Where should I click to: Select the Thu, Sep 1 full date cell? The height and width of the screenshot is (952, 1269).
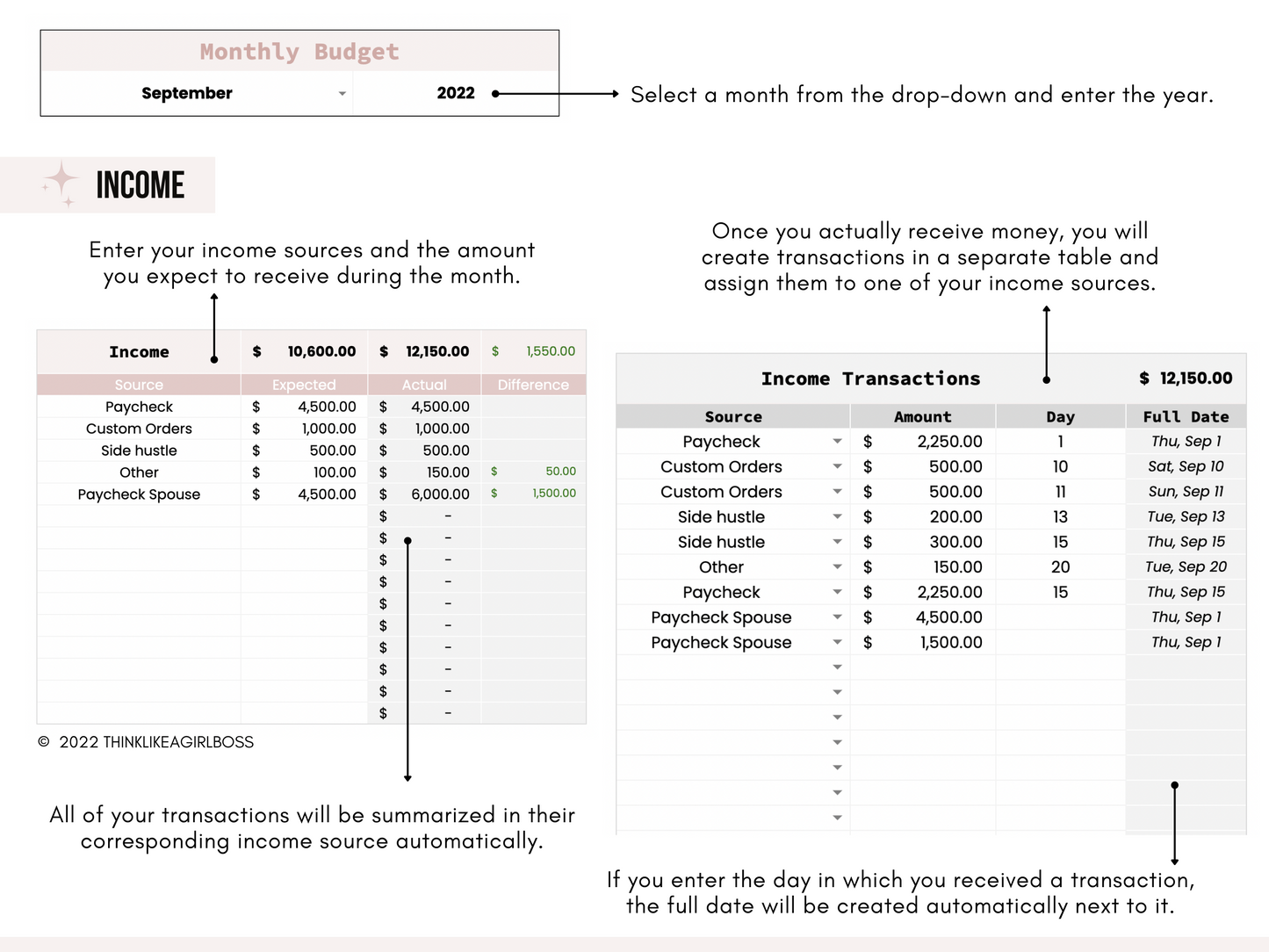tap(1185, 441)
